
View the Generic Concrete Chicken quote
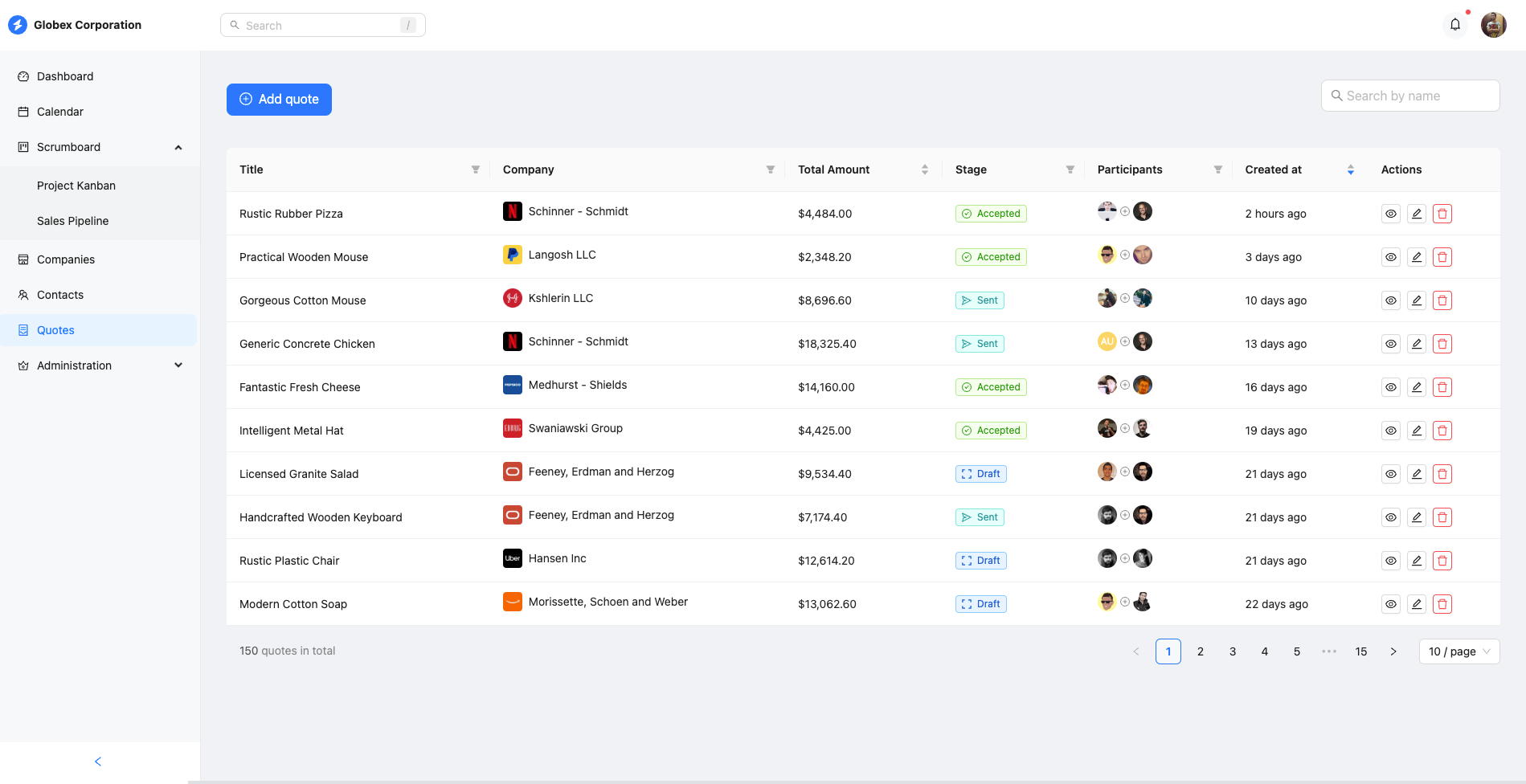point(1391,344)
